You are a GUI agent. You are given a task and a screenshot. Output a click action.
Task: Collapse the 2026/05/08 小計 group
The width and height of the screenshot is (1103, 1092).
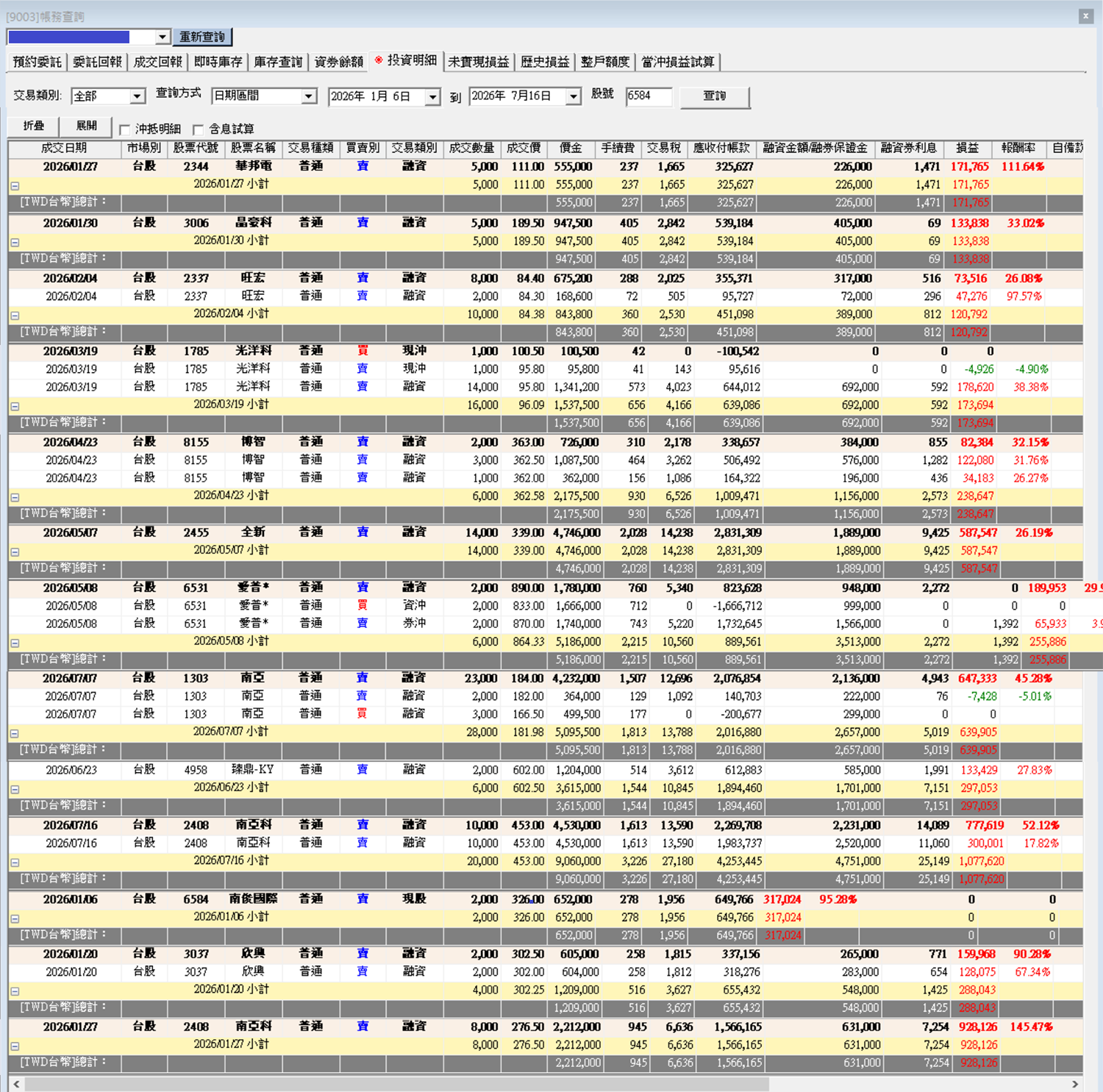coord(15,643)
